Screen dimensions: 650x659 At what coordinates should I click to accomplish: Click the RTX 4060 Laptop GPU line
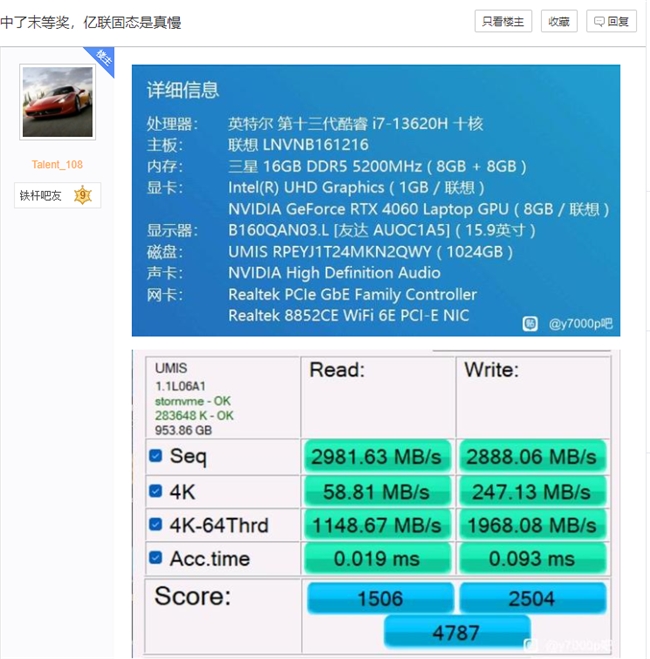pyautogui.click(x=418, y=209)
